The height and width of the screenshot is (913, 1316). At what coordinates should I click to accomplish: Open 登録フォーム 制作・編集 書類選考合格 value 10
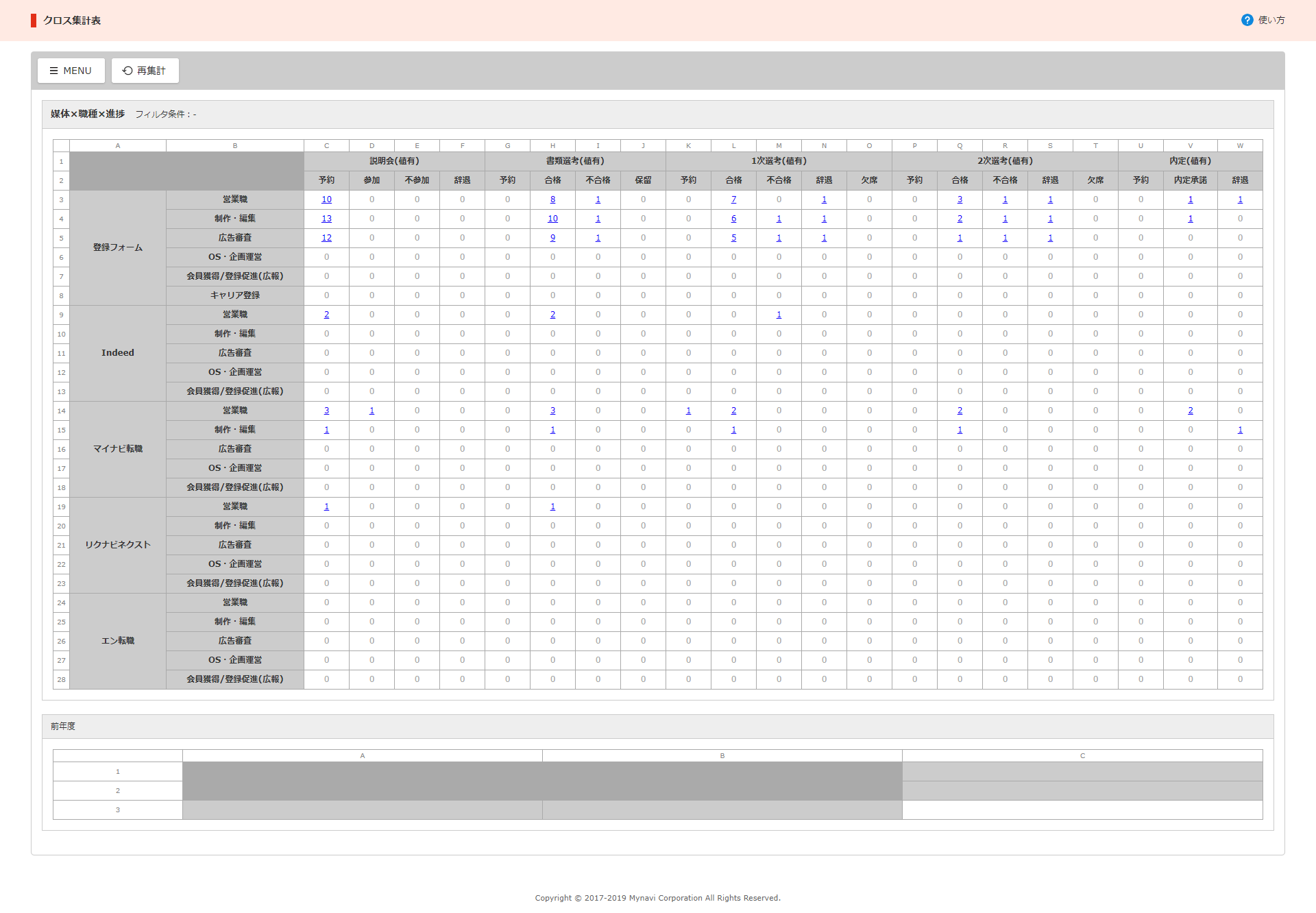tap(552, 219)
